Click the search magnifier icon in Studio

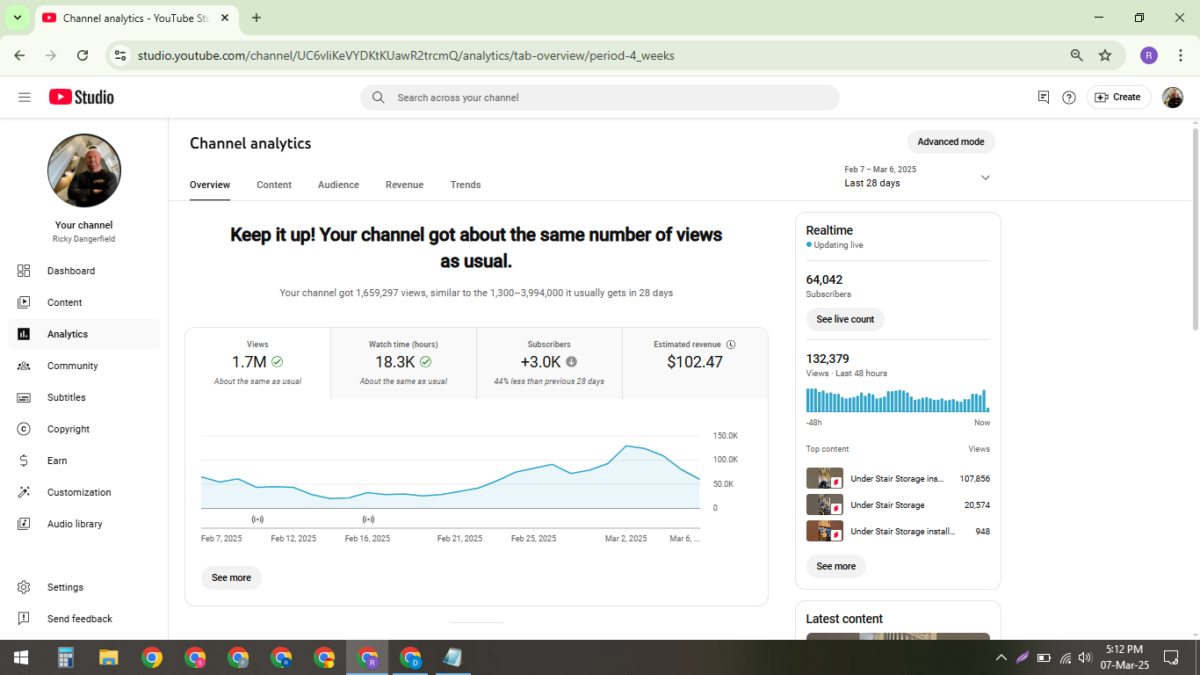pos(378,97)
